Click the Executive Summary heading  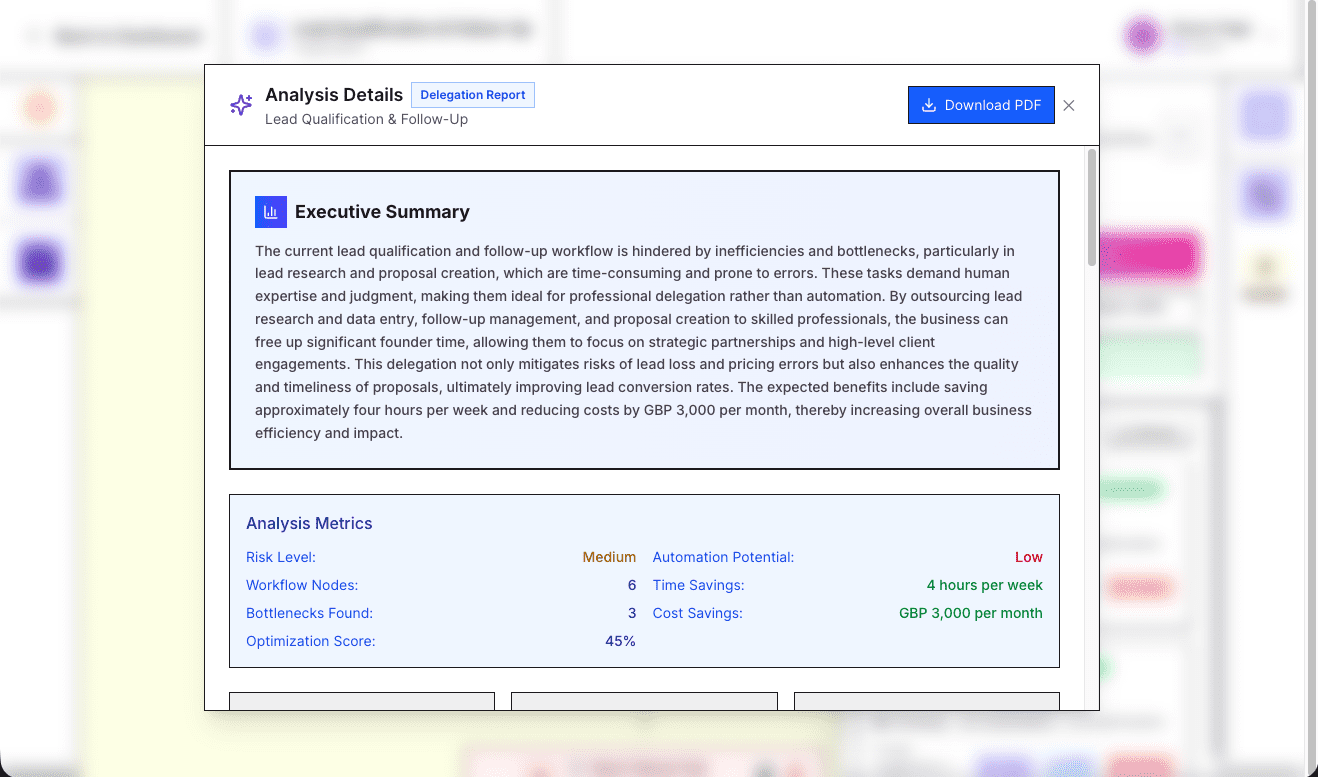point(382,212)
